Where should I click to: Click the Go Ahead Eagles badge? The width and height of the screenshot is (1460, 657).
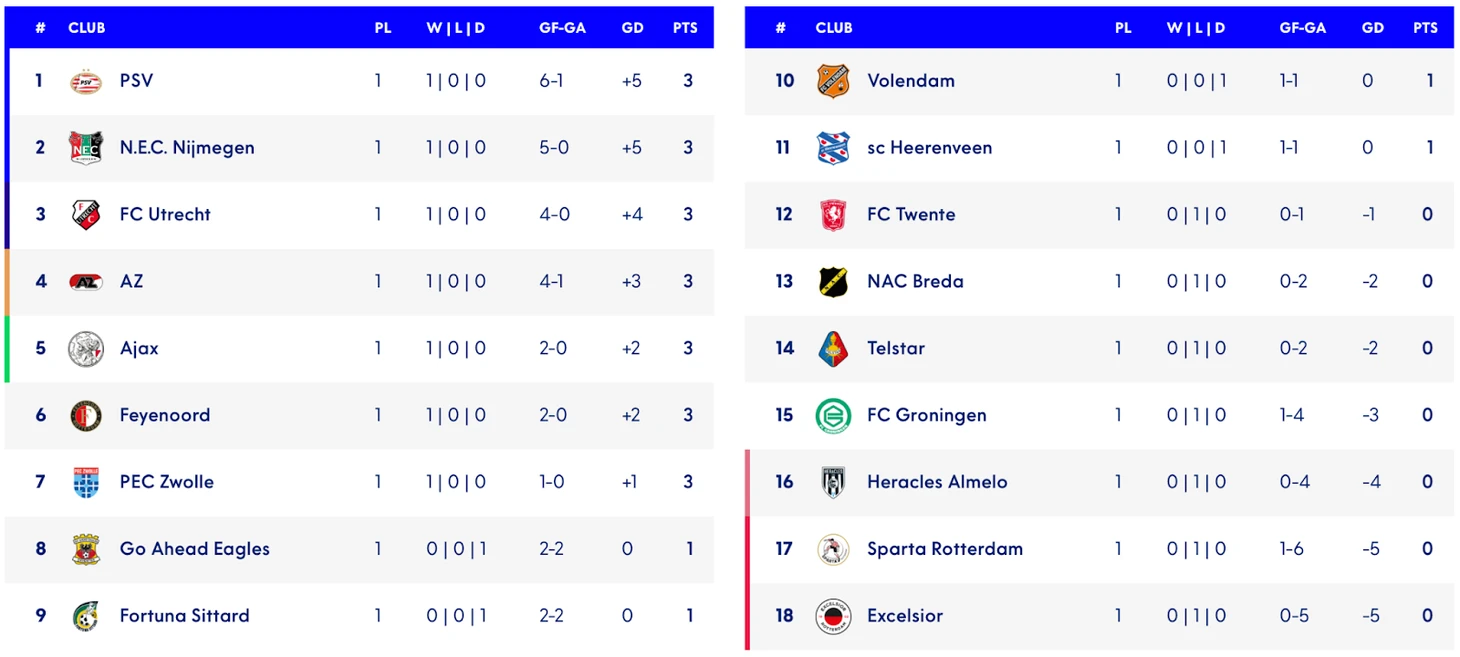tap(86, 550)
